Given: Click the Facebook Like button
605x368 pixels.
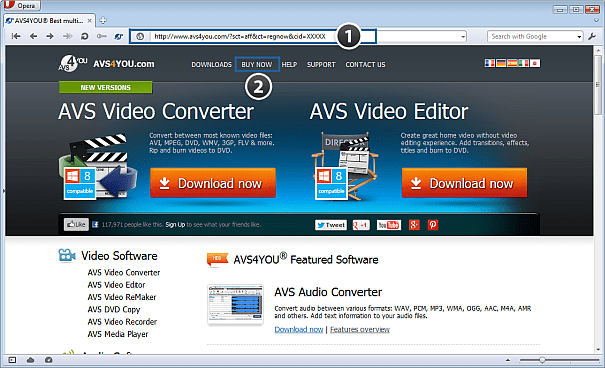Looking at the screenshot, I should [x=76, y=225].
